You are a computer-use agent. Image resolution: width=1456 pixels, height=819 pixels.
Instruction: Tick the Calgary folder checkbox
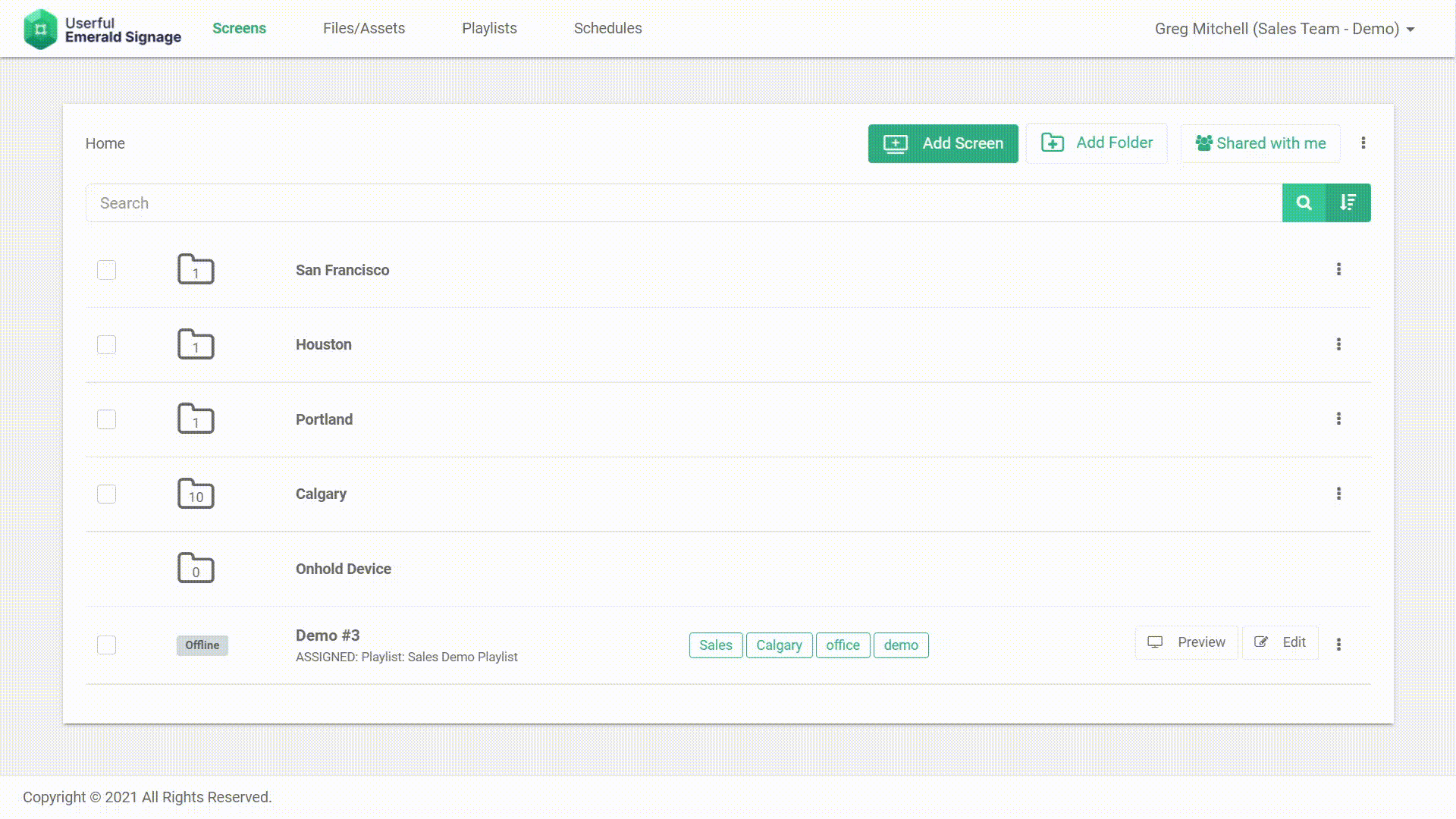tap(106, 494)
